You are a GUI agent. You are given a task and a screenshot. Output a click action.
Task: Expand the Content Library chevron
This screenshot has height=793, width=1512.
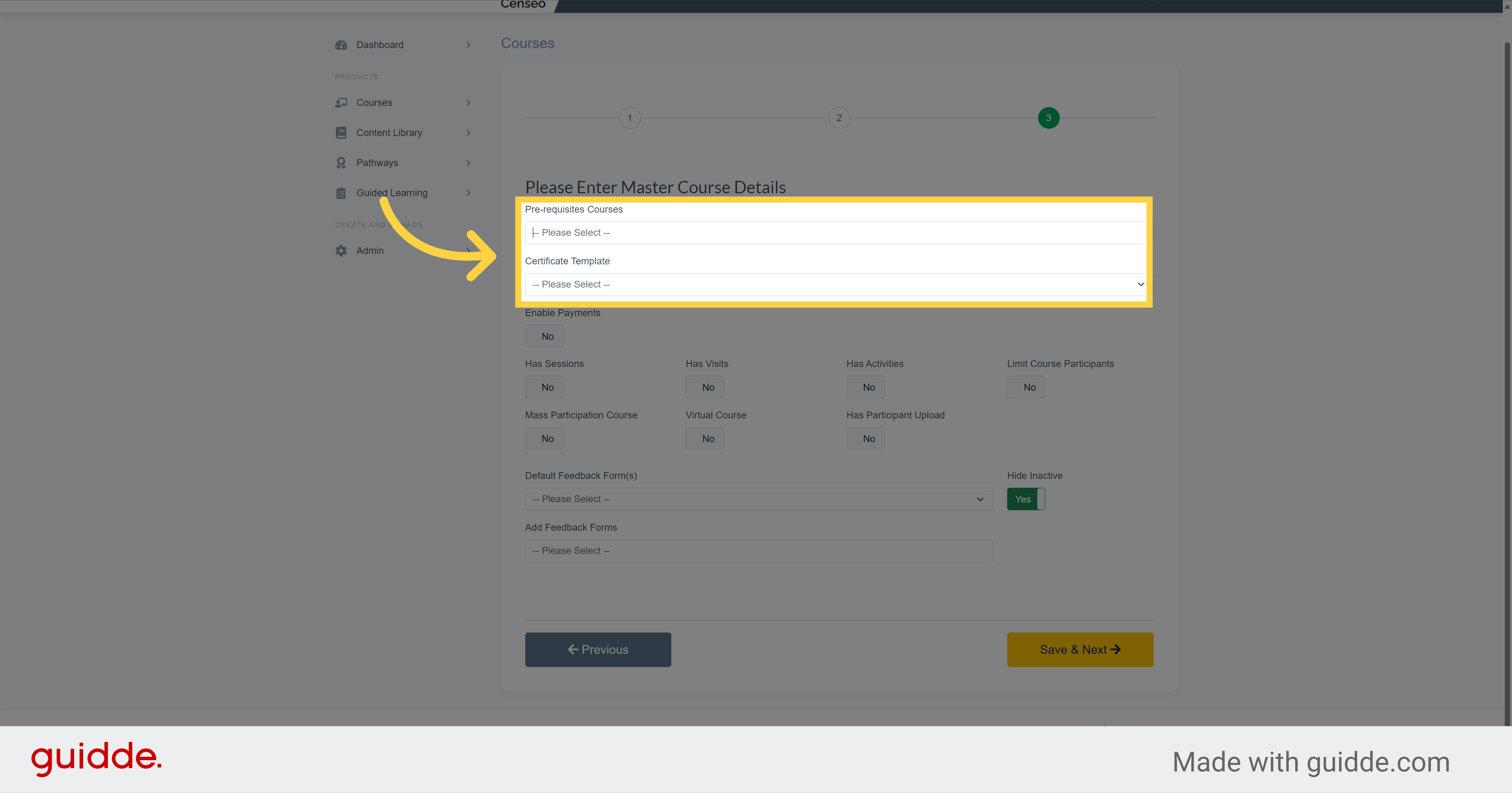tap(468, 132)
